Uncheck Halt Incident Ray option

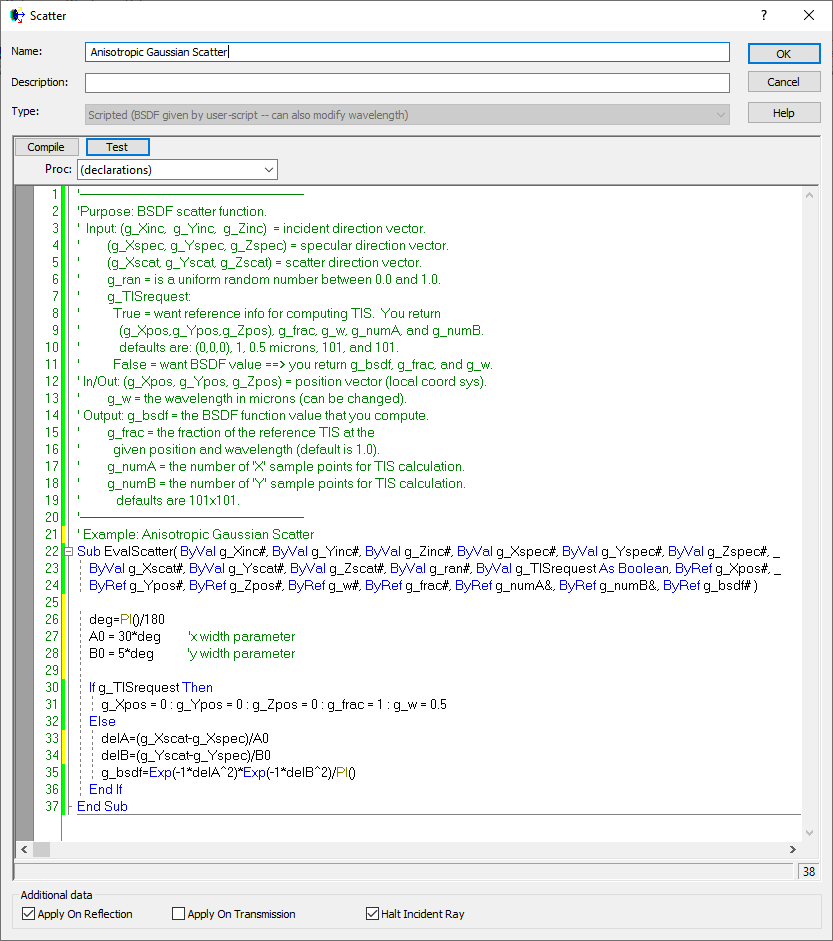pyautogui.click(x=373, y=914)
